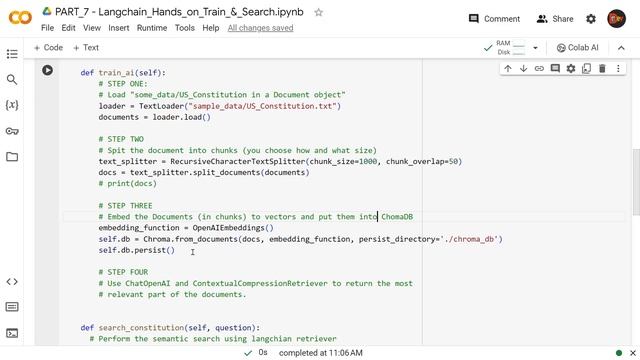Open the Tools menu
640x360 pixels.
184,28
